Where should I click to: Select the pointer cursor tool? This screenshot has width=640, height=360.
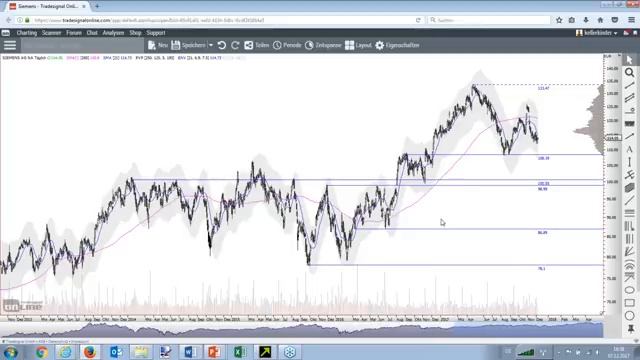tap(629, 60)
